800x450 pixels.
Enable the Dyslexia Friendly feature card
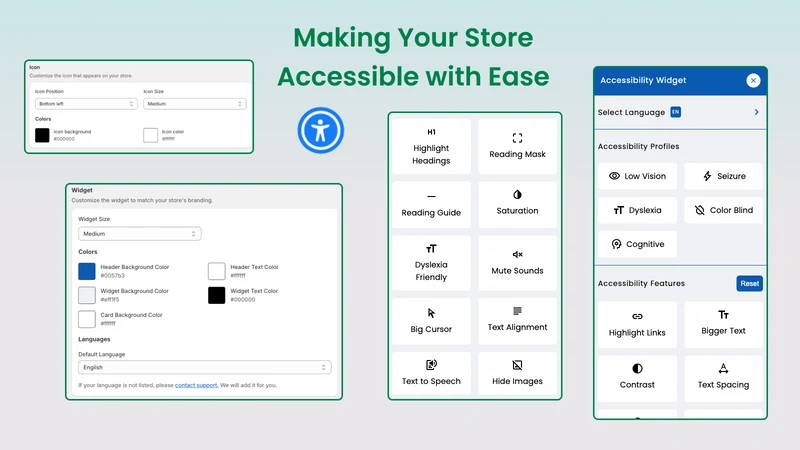tap(431, 263)
